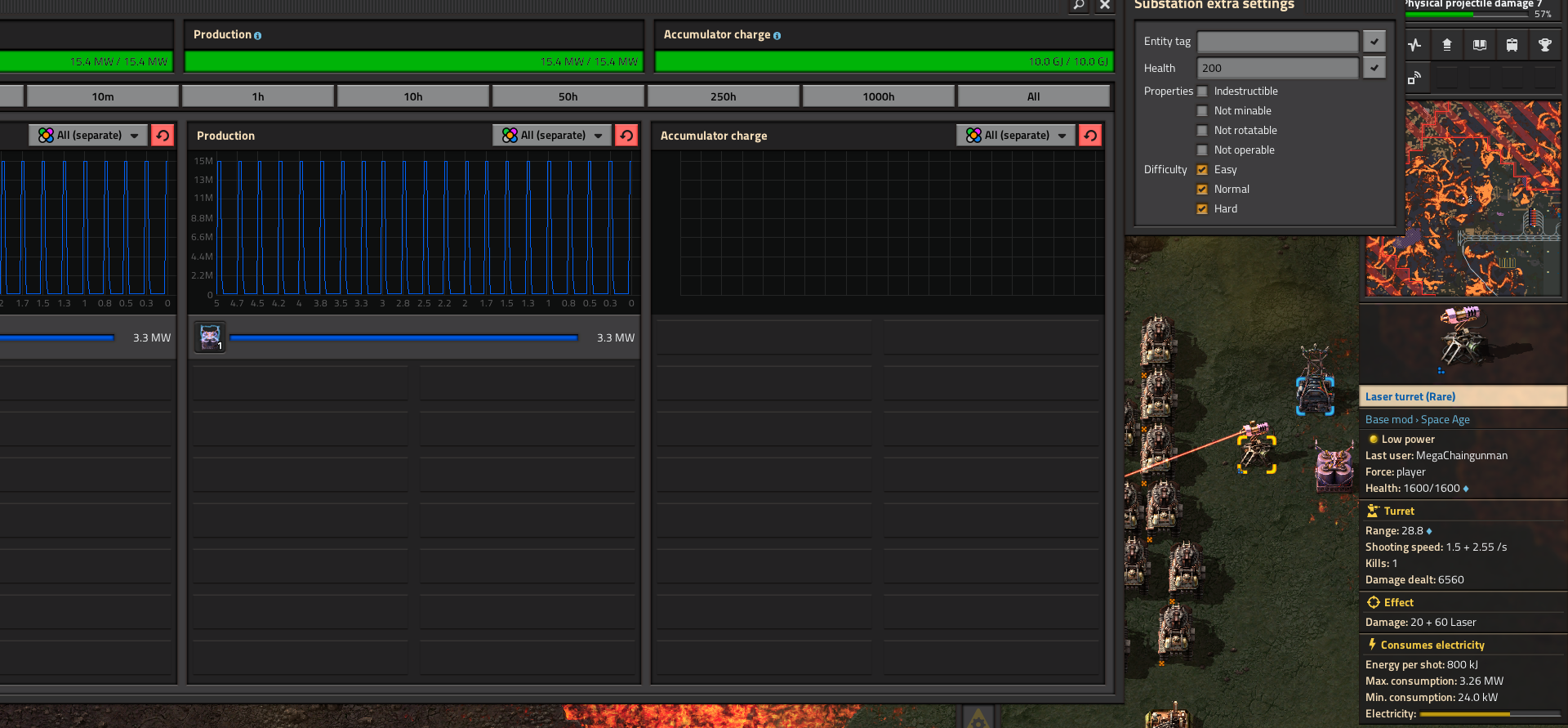Enable the Not rotatable checkbox
Screen dimensions: 1568x728
click(x=1202, y=131)
